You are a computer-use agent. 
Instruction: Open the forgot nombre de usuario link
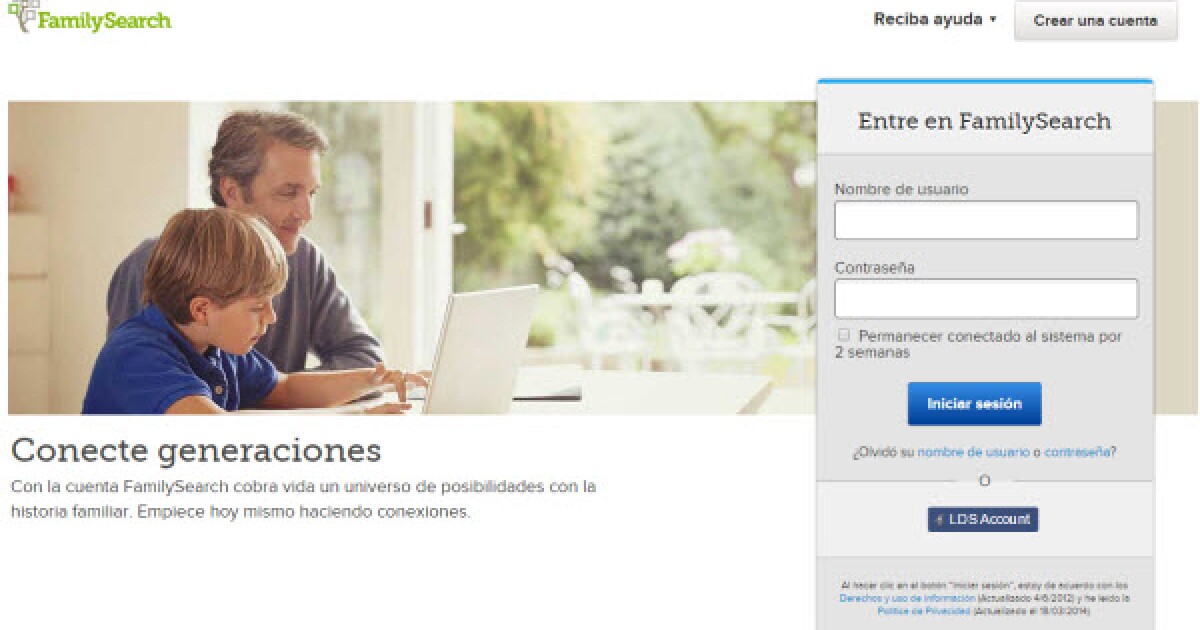point(973,452)
